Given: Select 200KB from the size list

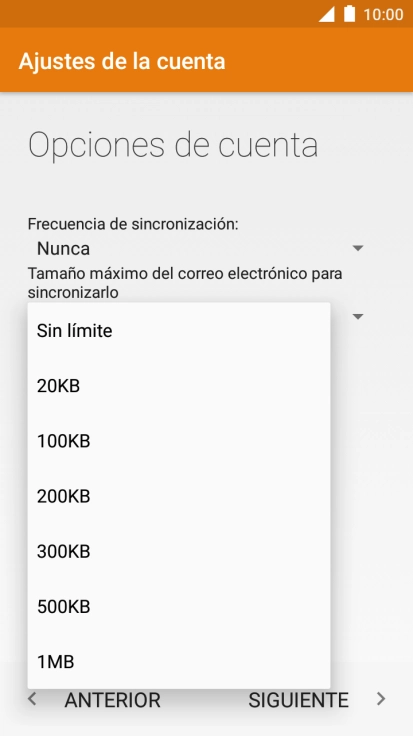Looking at the screenshot, I should (x=179, y=496).
